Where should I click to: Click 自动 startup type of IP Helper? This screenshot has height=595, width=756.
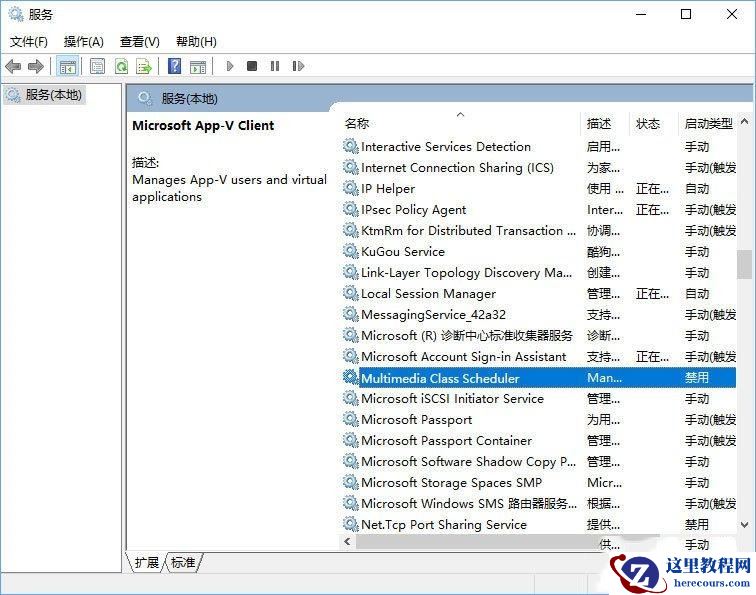click(x=697, y=189)
